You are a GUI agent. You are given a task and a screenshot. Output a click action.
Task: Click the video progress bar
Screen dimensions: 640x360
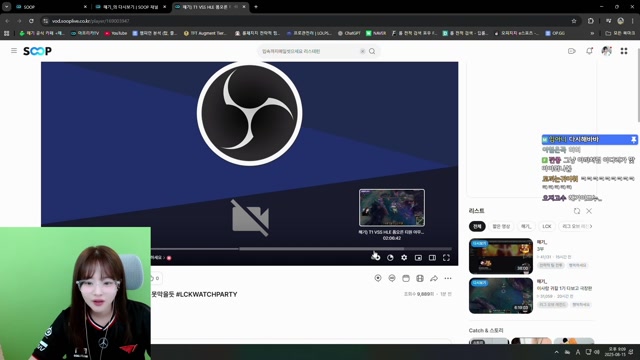[x=301, y=249]
